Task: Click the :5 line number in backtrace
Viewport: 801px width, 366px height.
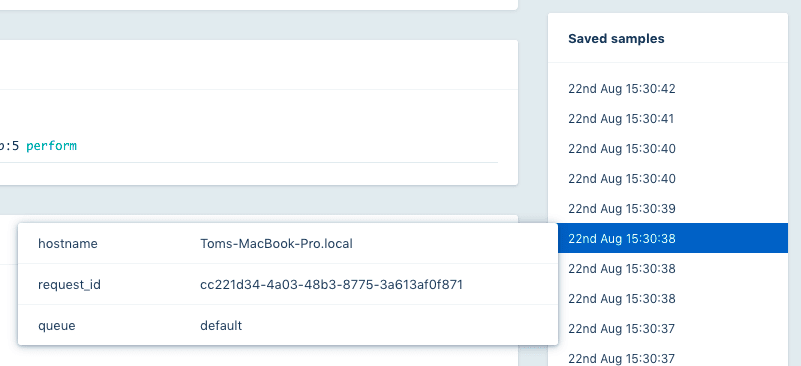Action: tap(10, 146)
